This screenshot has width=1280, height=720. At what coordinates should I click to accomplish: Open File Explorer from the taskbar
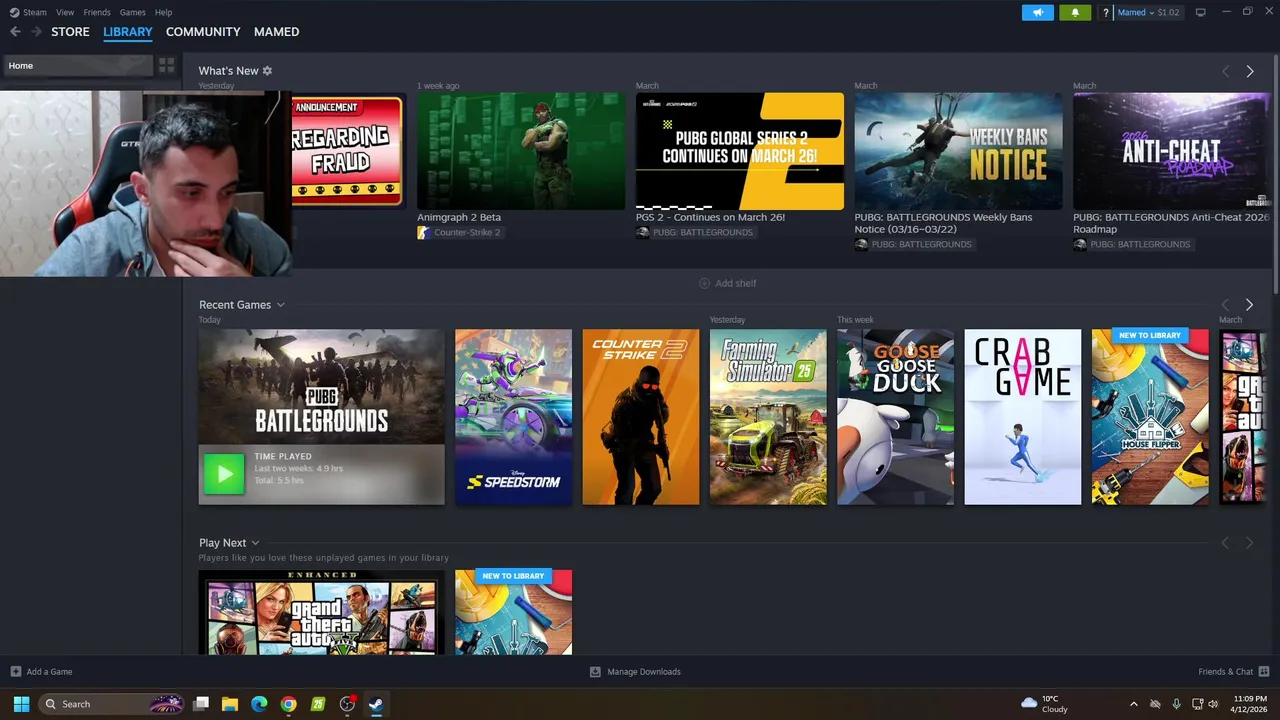tap(230, 704)
